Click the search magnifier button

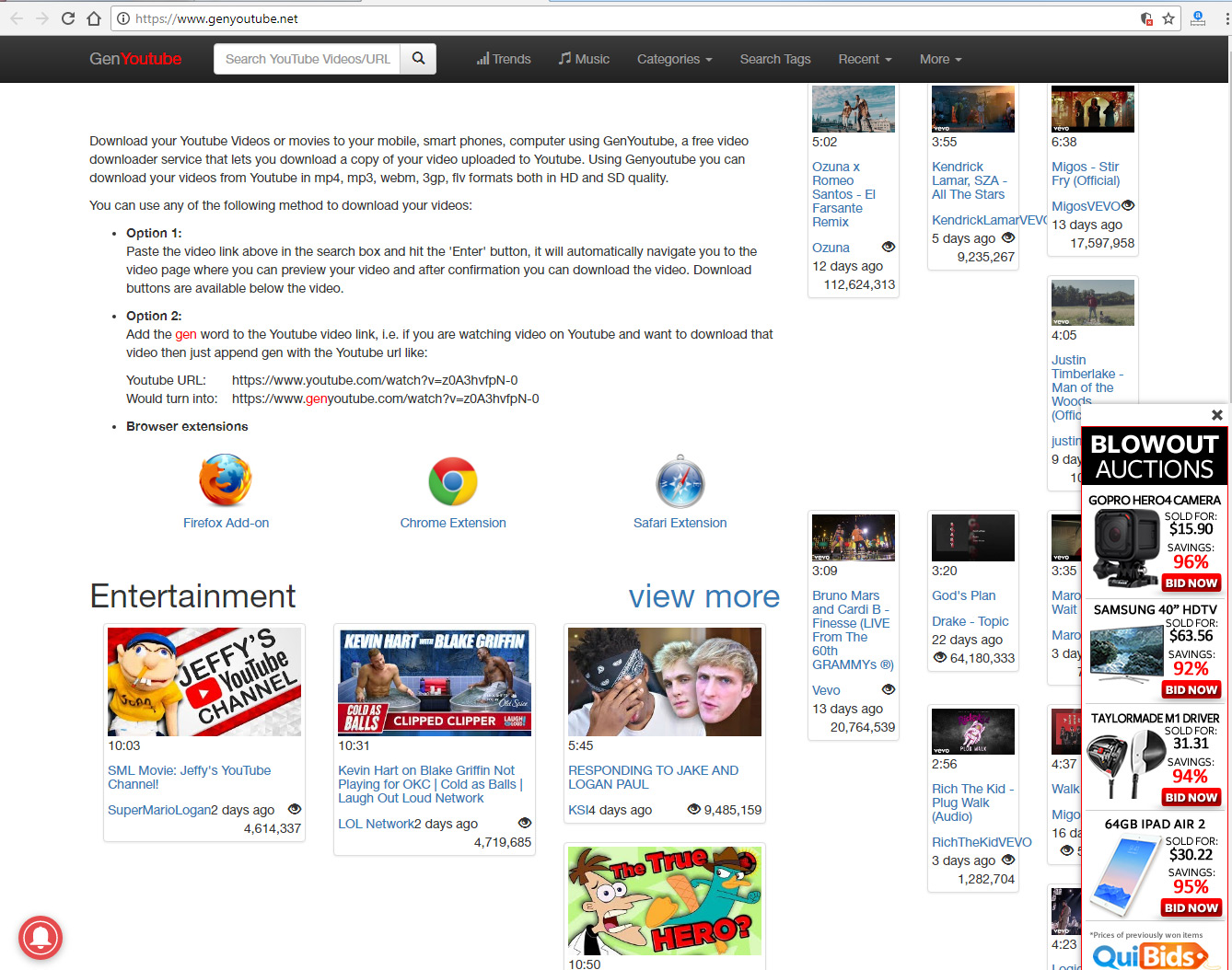(x=419, y=59)
